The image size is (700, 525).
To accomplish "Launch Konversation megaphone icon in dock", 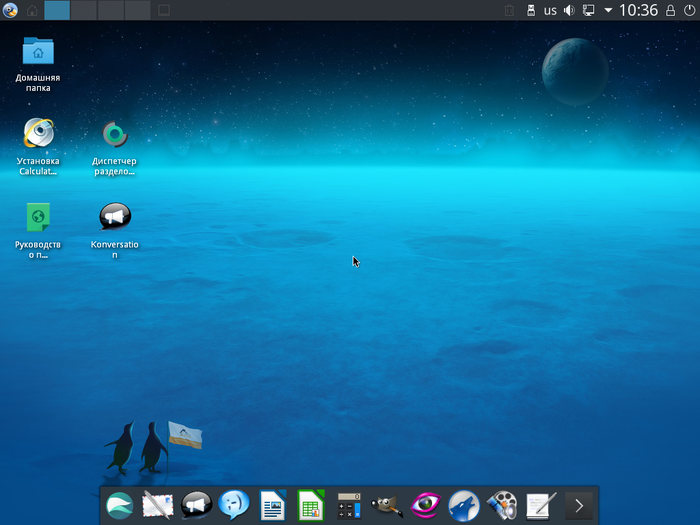I will (196, 505).
